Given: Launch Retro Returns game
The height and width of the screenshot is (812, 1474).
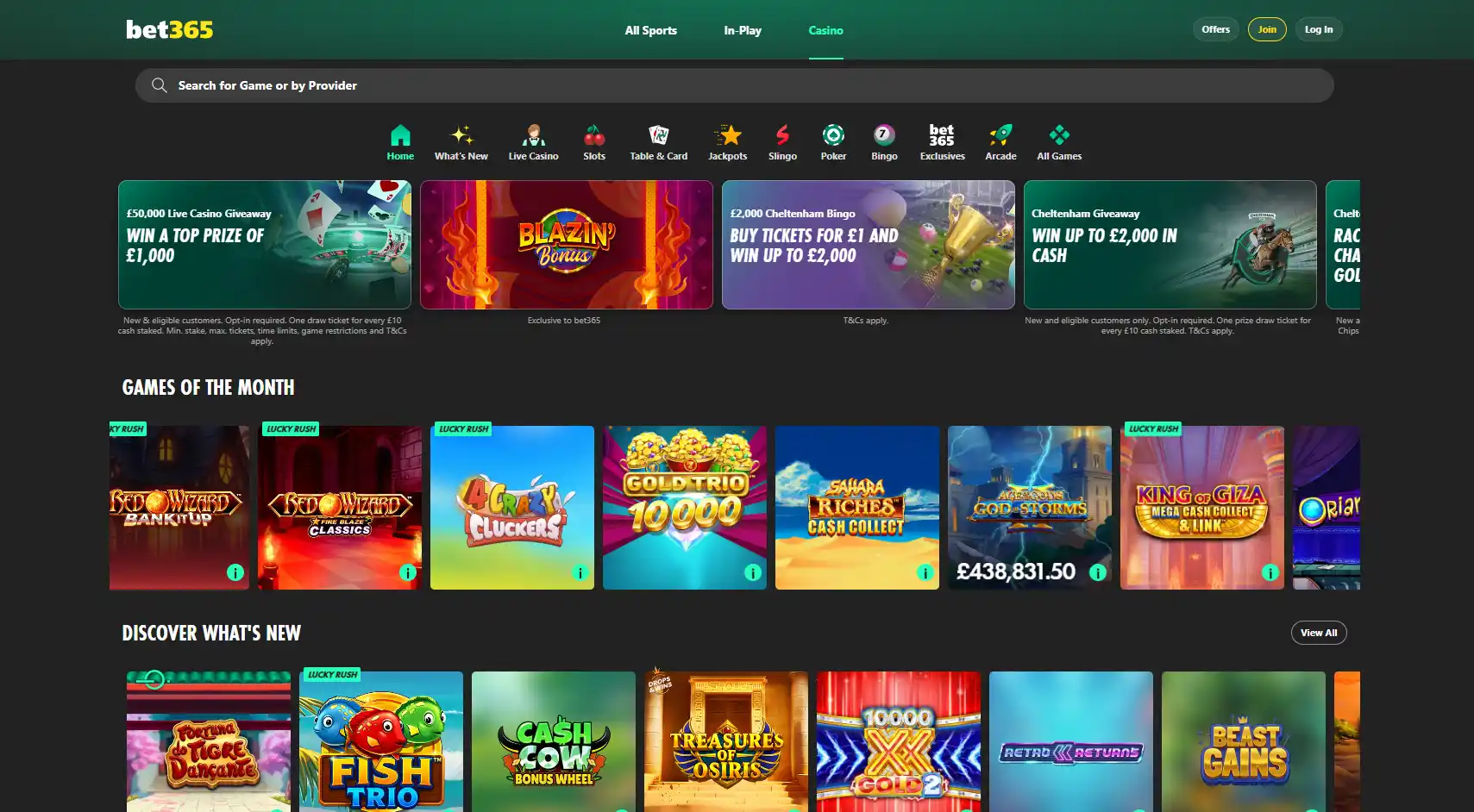Looking at the screenshot, I should (1071, 741).
